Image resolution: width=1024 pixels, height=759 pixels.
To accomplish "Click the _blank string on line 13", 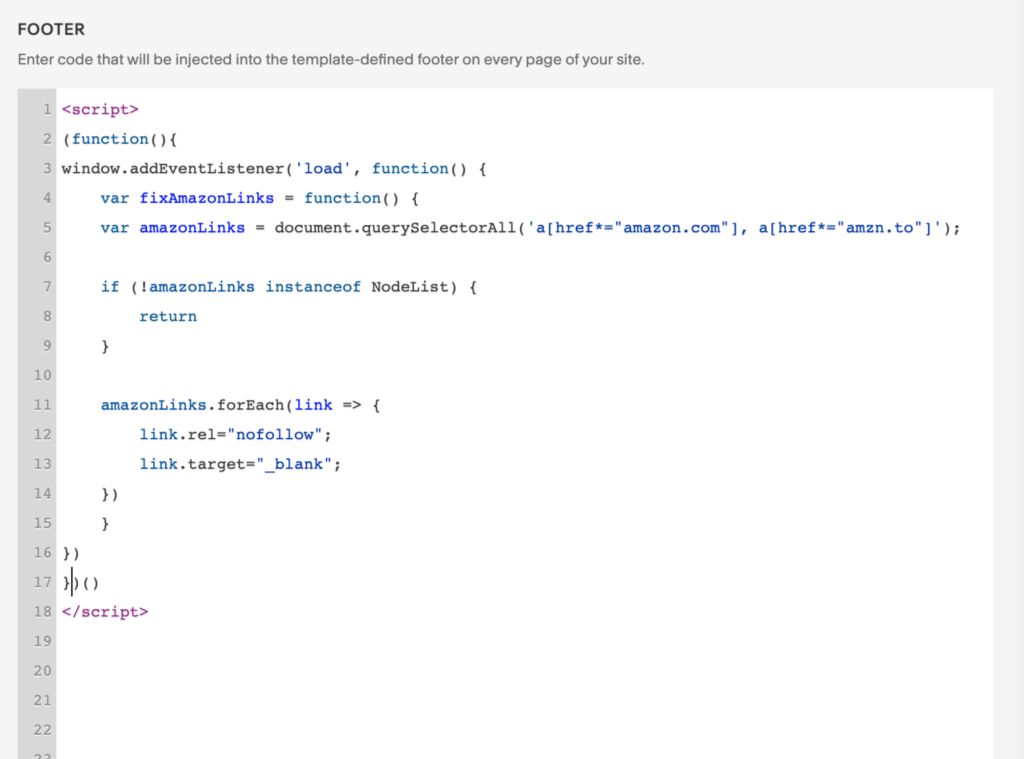I will coord(296,464).
